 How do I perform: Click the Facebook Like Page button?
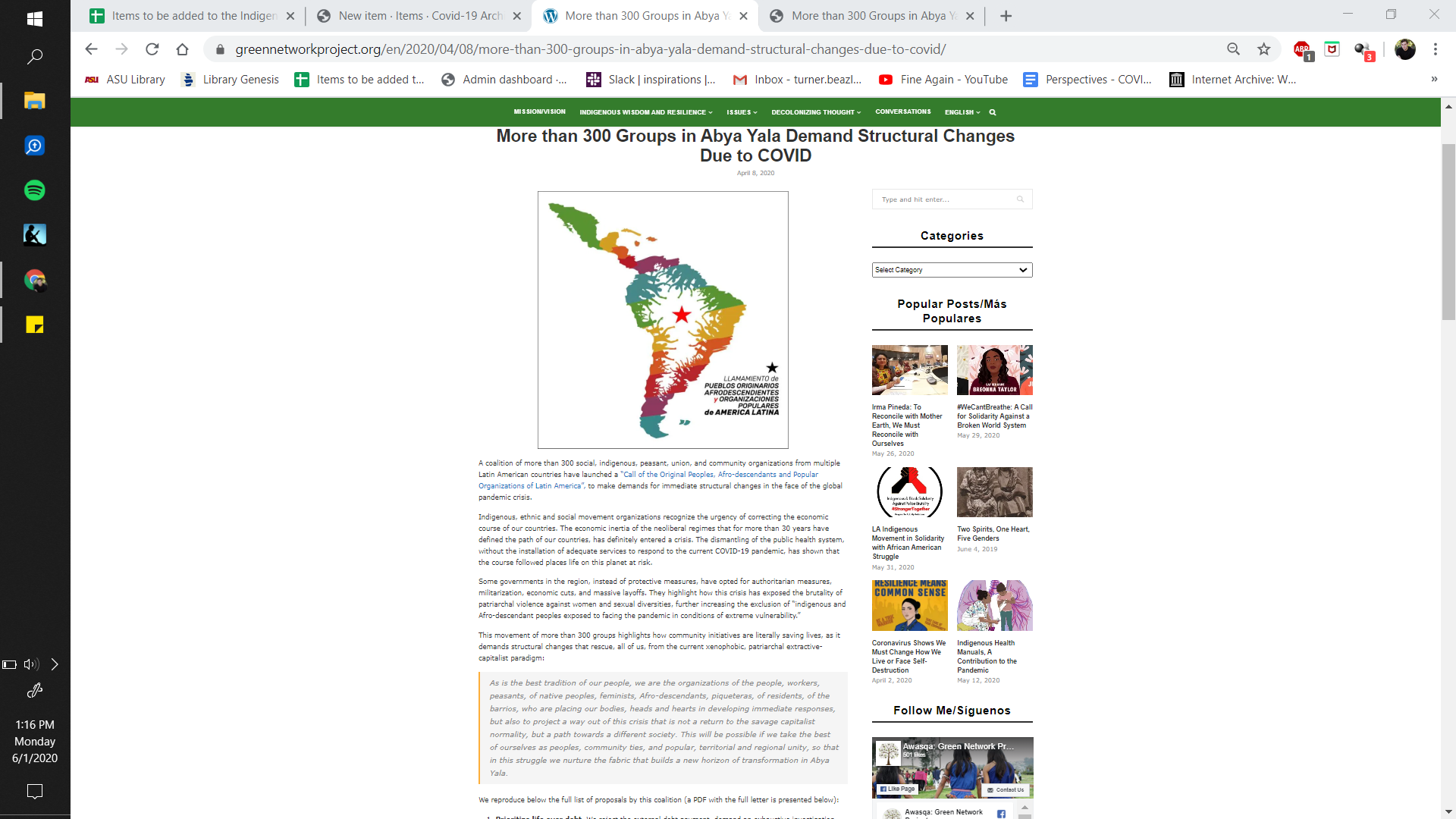898,789
